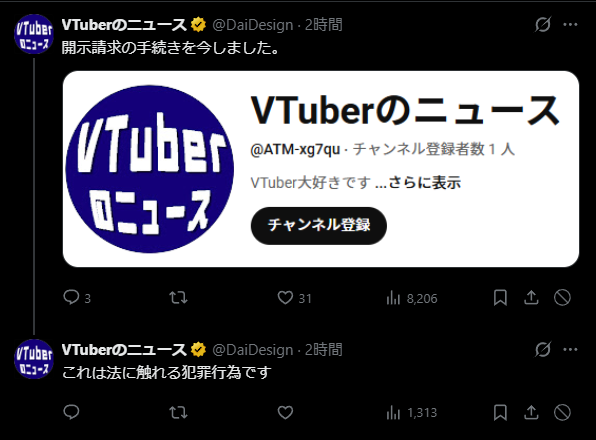Share the first tweet via upload icon

pyautogui.click(x=531, y=298)
